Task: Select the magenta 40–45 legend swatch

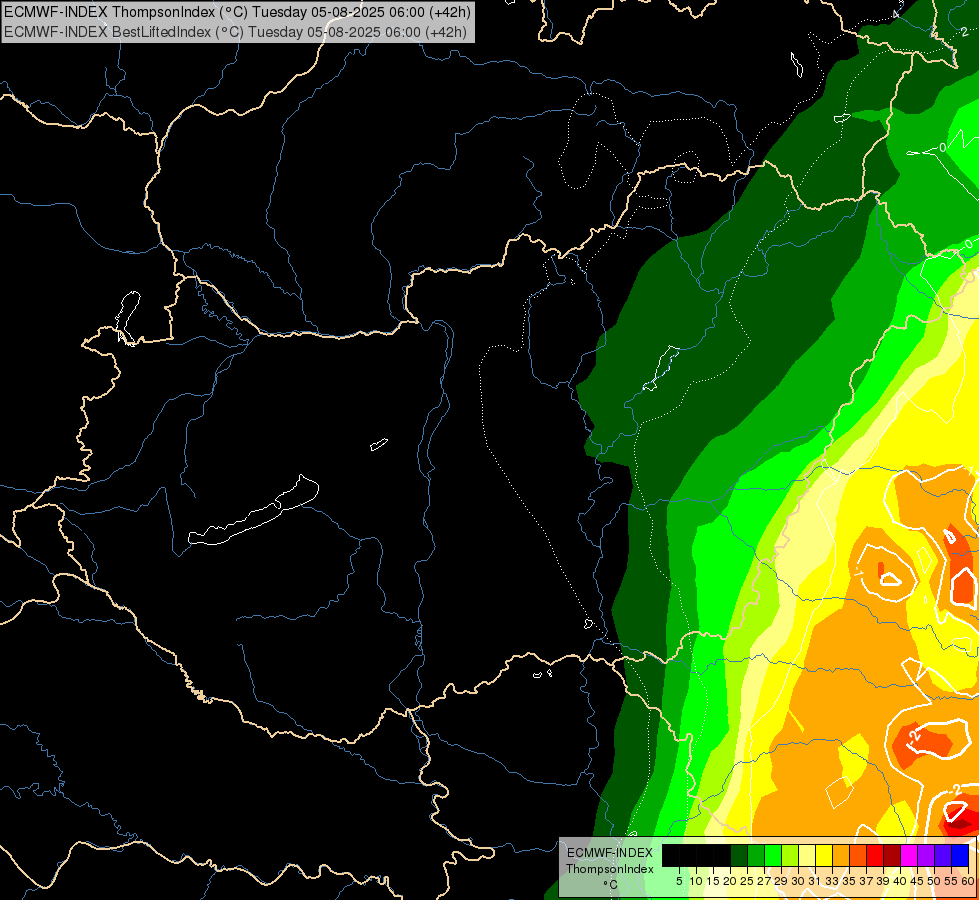Action: [909, 855]
